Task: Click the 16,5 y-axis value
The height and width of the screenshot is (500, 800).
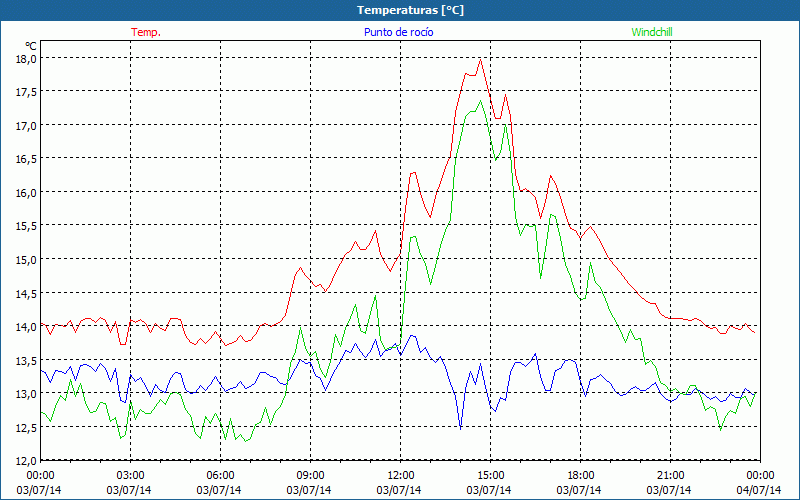Action: (x=27, y=159)
